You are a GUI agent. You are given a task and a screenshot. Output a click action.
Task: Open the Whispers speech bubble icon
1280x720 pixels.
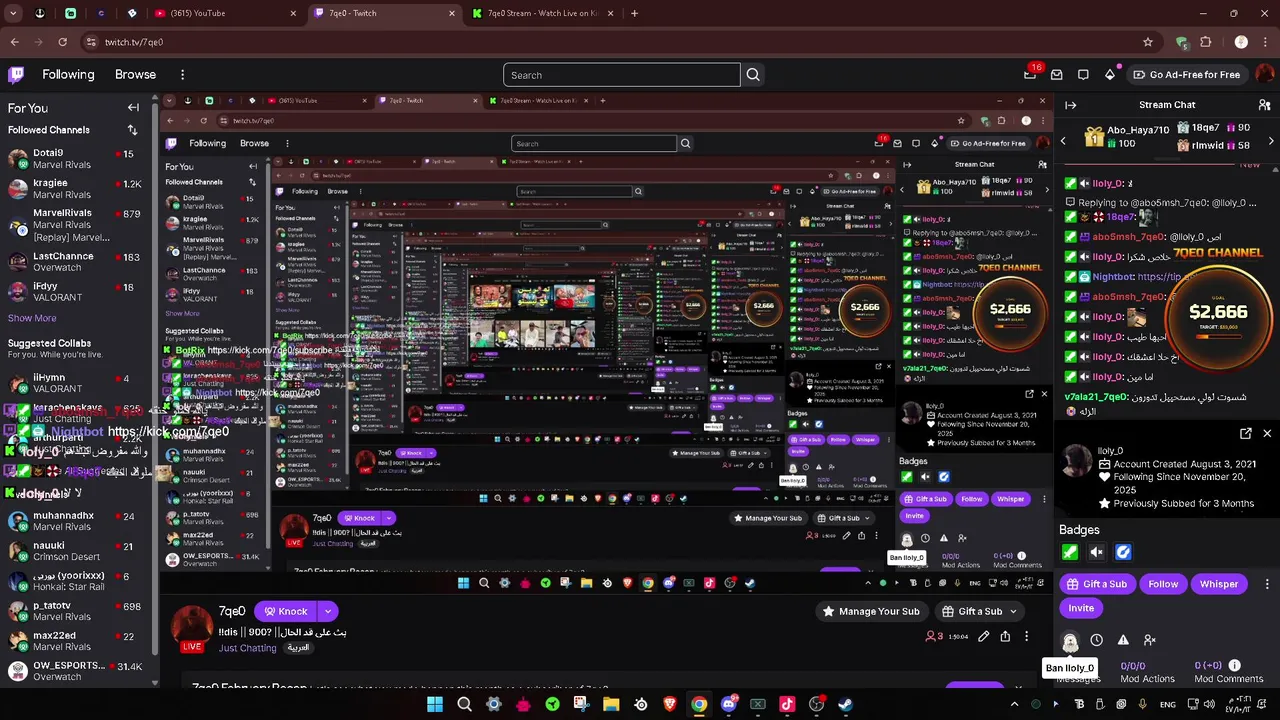click(1083, 74)
